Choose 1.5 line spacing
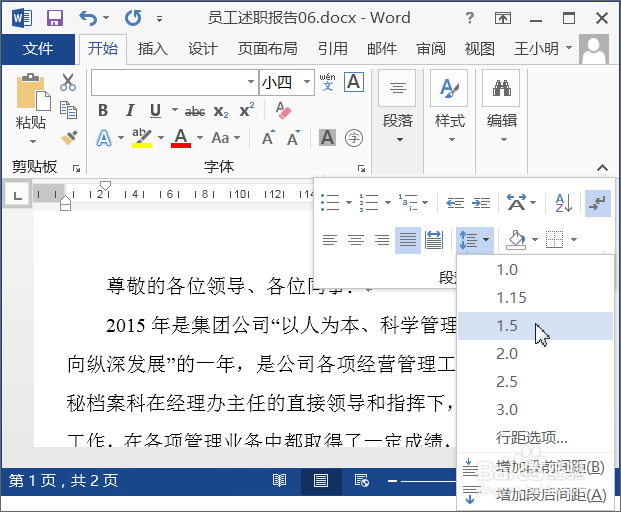 (535, 326)
